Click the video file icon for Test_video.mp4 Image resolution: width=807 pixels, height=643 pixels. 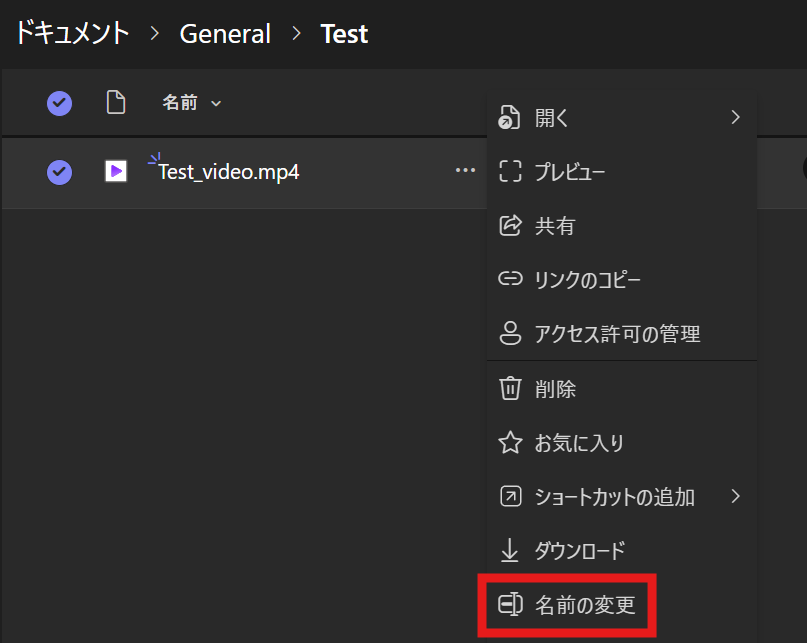click(115, 172)
